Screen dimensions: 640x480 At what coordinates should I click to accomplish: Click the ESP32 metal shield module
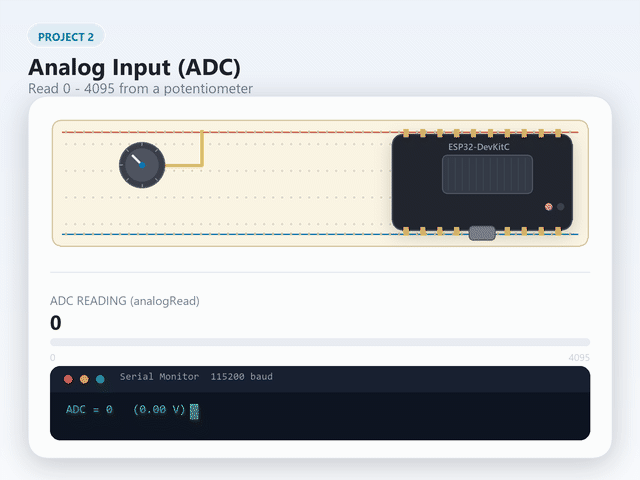pyautogui.click(x=487, y=174)
